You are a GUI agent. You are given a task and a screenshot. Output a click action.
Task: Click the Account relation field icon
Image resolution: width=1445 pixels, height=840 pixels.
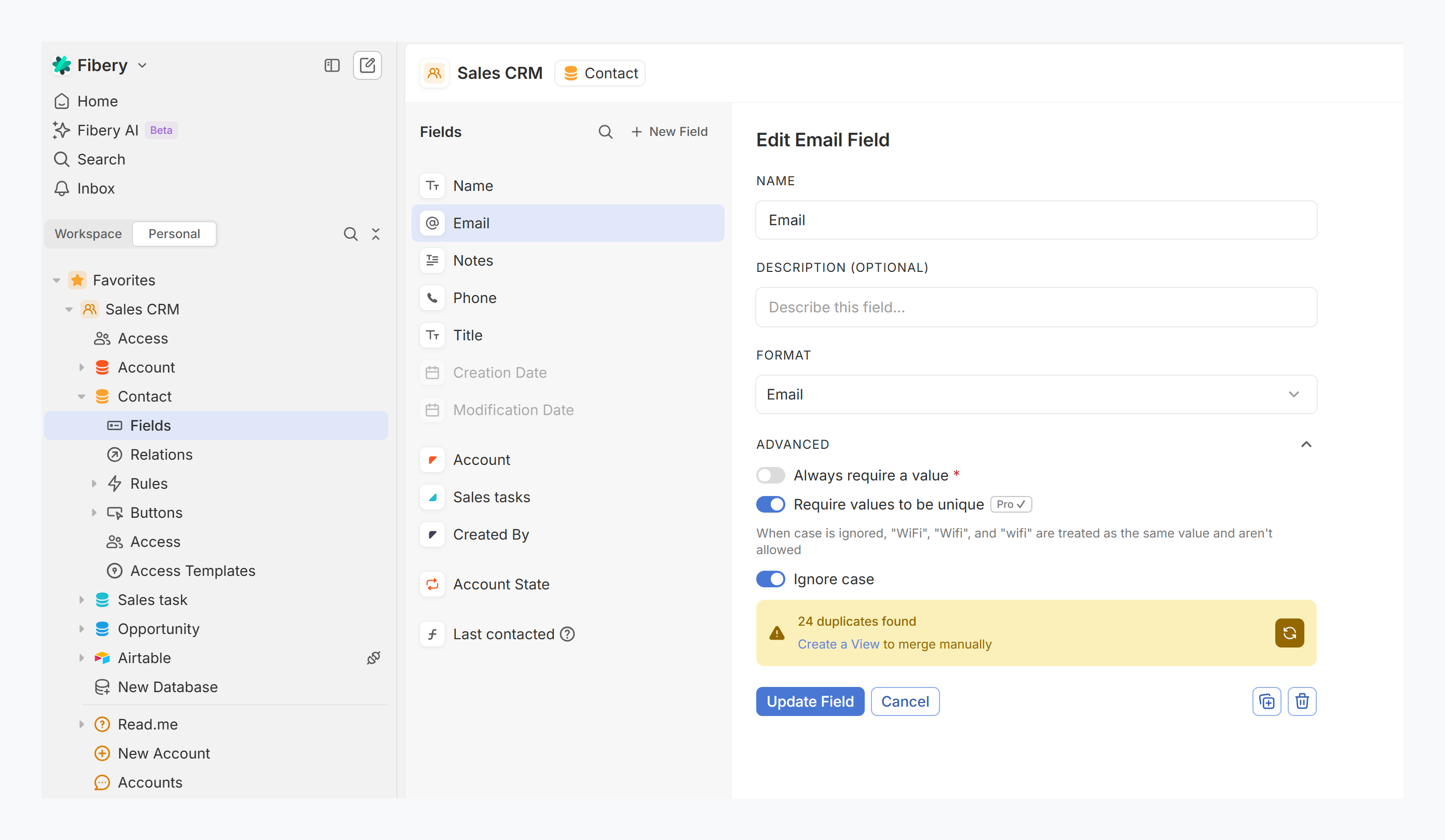click(x=432, y=460)
